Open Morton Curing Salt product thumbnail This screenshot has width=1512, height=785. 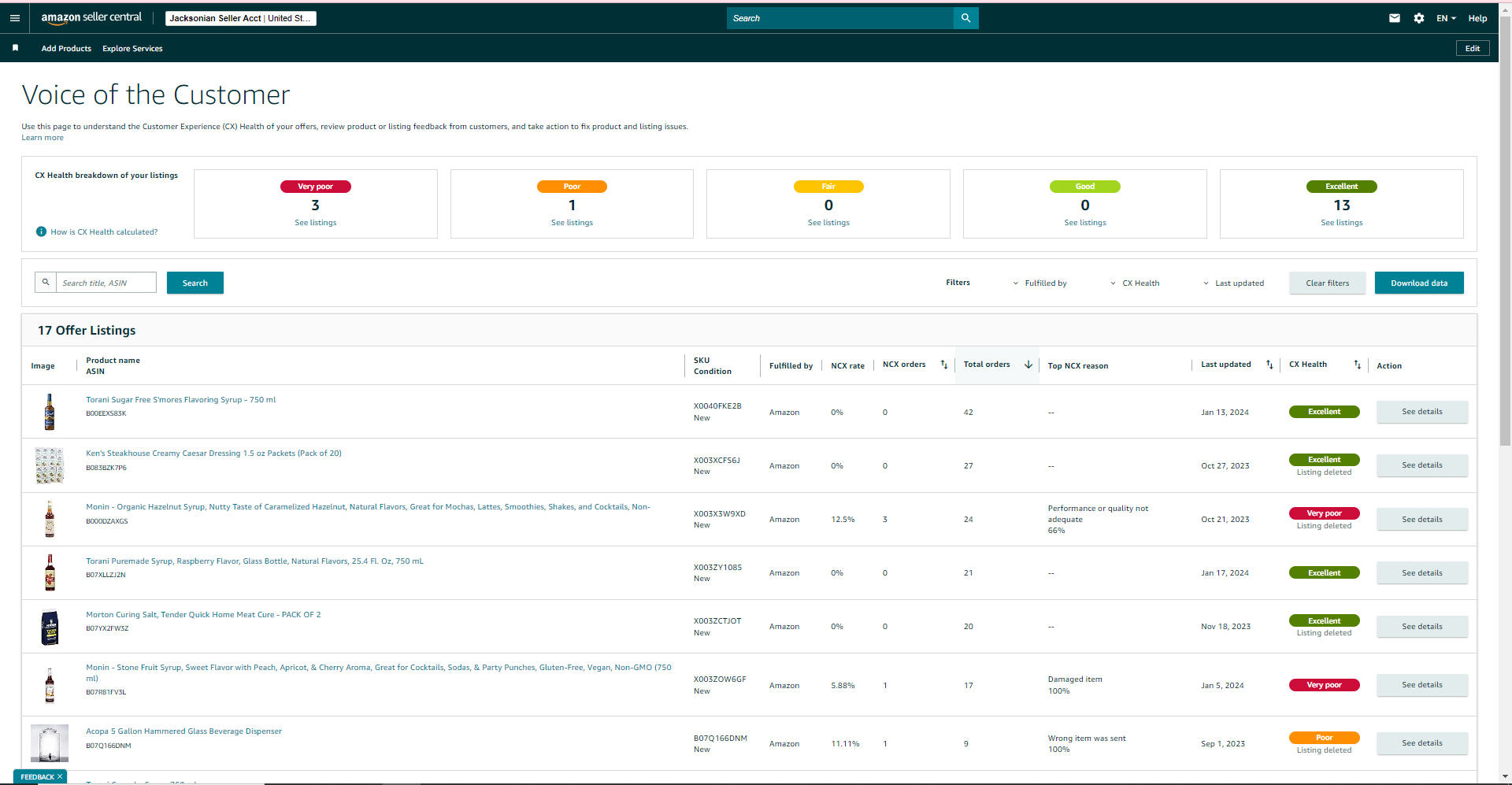[x=50, y=627]
